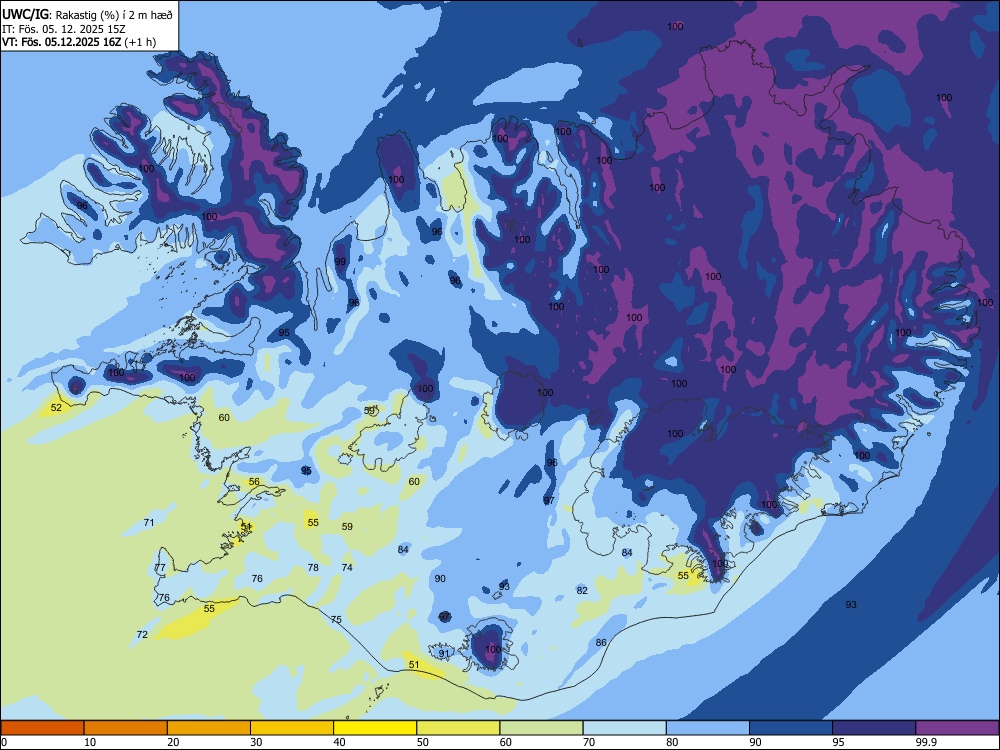This screenshot has width=1000, height=750.
Task: Click the 'IT: Fös. 05. 12. 2025 15Z' line
Action: tap(64, 29)
